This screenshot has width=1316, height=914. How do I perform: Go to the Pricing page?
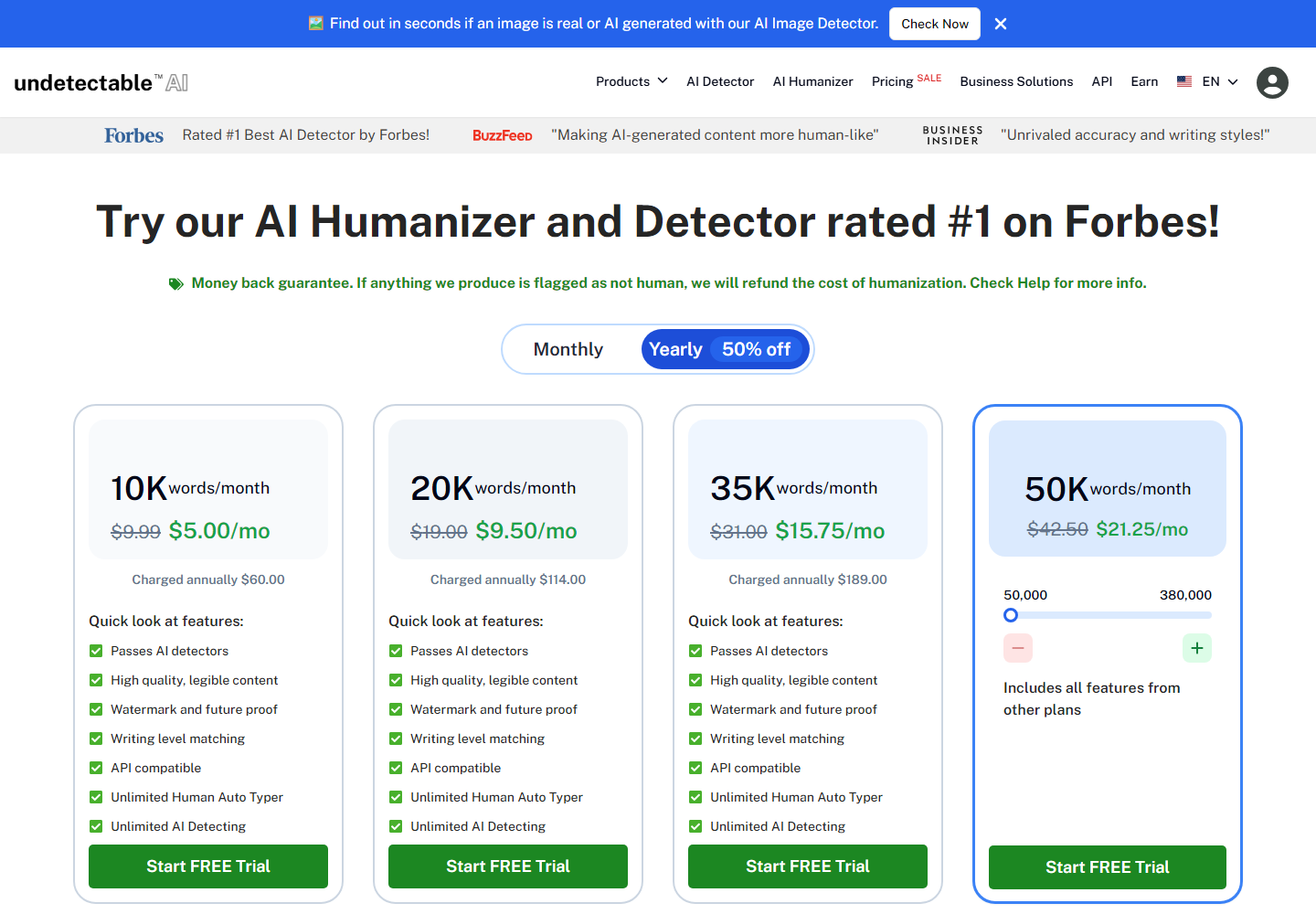tap(892, 81)
